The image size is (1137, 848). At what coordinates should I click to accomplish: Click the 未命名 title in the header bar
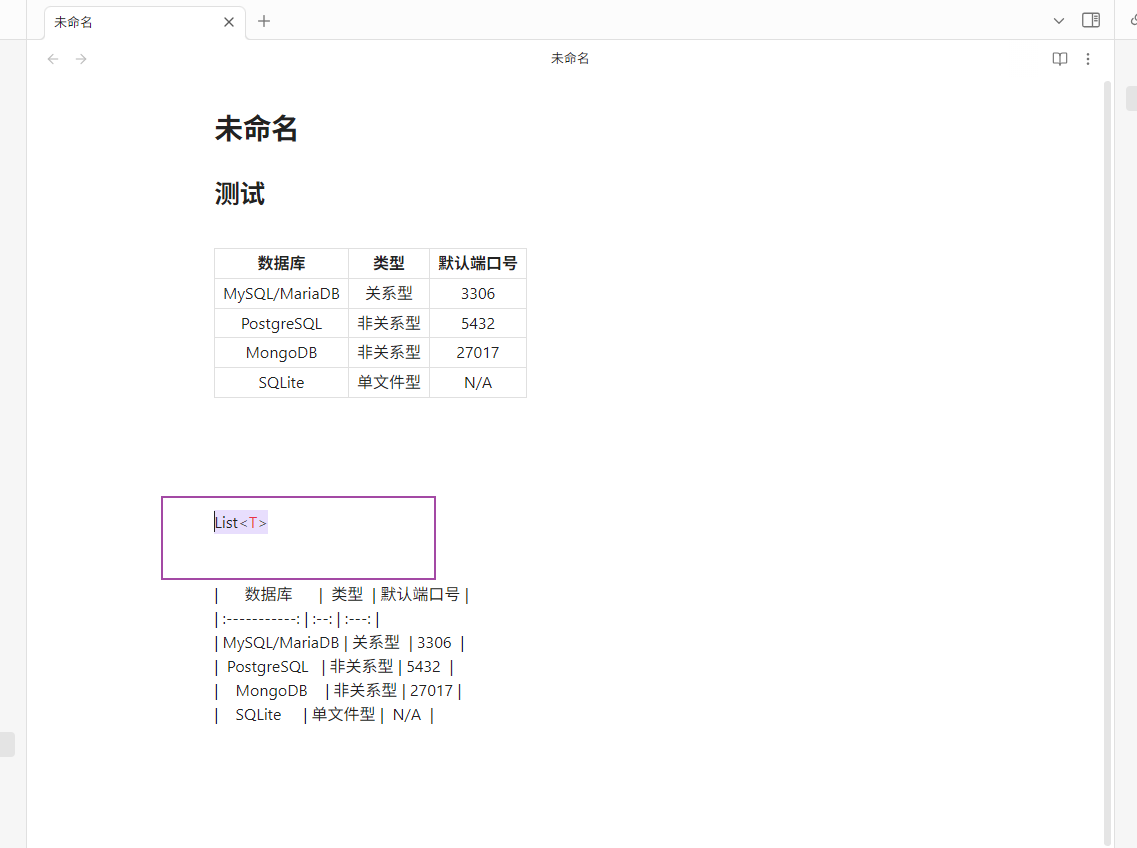point(570,58)
